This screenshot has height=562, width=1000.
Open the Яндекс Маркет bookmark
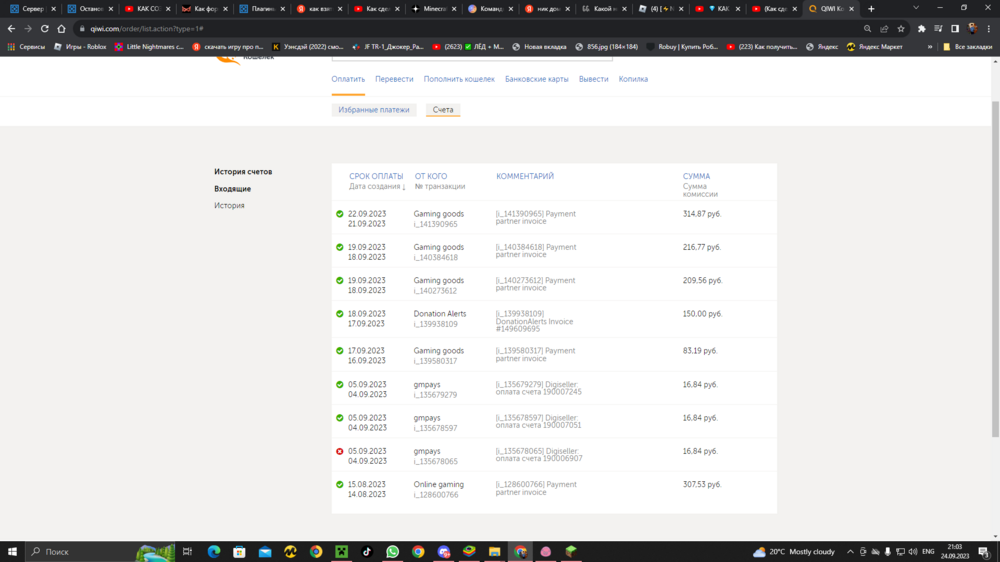pyautogui.click(x=874, y=47)
